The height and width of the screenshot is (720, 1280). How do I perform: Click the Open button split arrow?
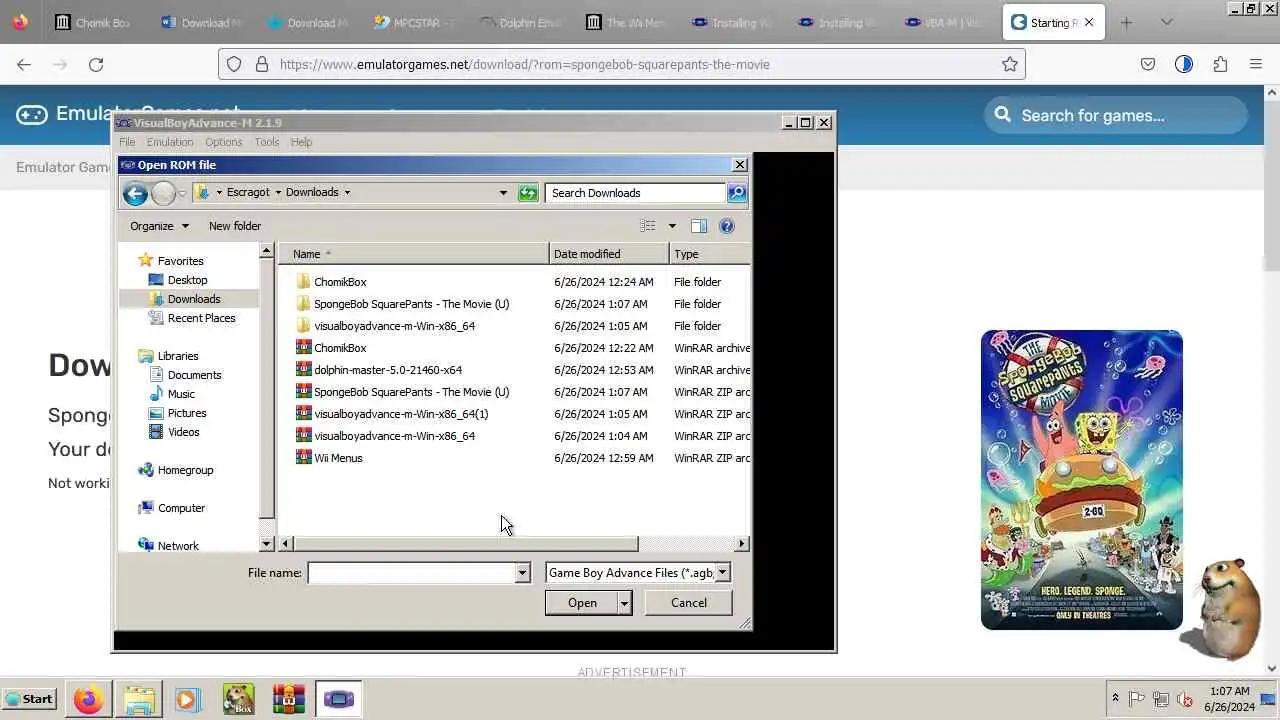click(x=624, y=603)
